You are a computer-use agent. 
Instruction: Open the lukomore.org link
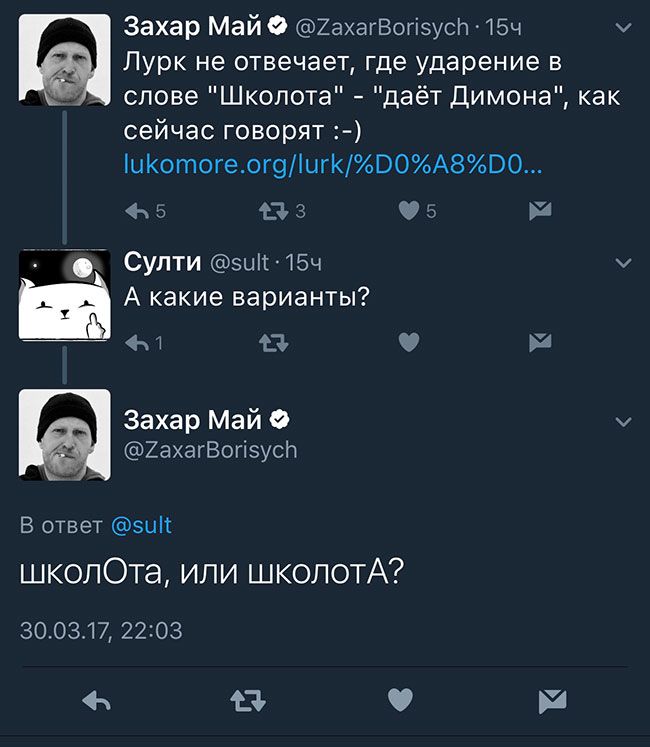[333, 163]
